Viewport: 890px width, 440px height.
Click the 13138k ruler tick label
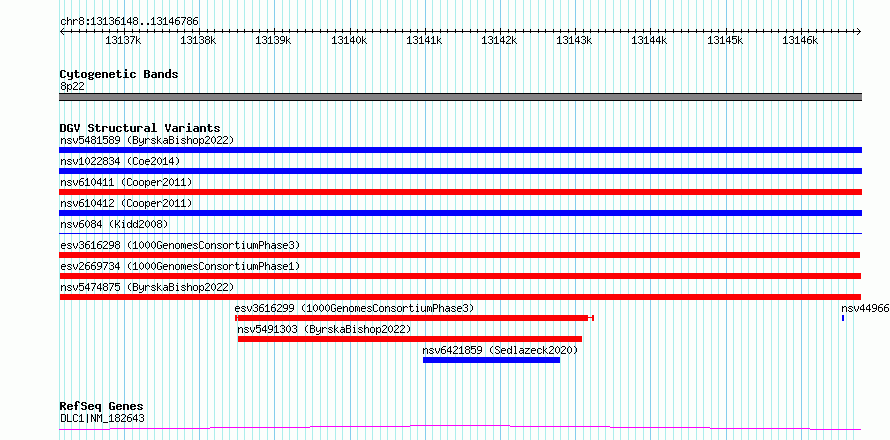pos(198,40)
